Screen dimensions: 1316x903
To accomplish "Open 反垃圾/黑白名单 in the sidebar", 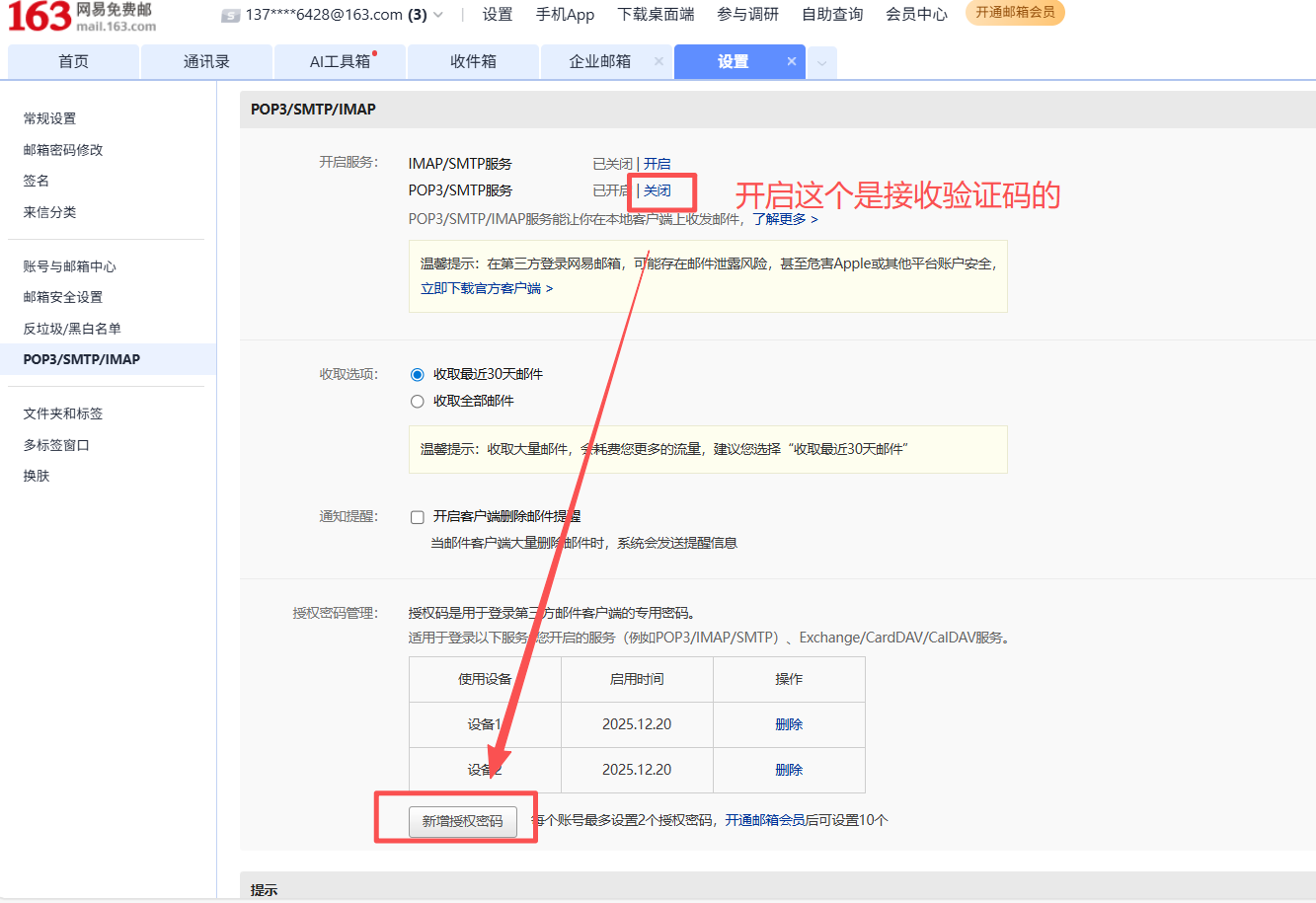I will click(x=72, y=329).
